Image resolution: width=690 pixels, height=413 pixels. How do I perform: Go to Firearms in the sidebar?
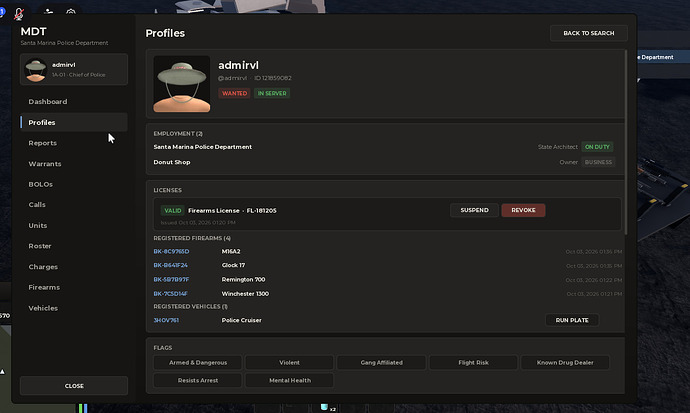tap(74, 287)
